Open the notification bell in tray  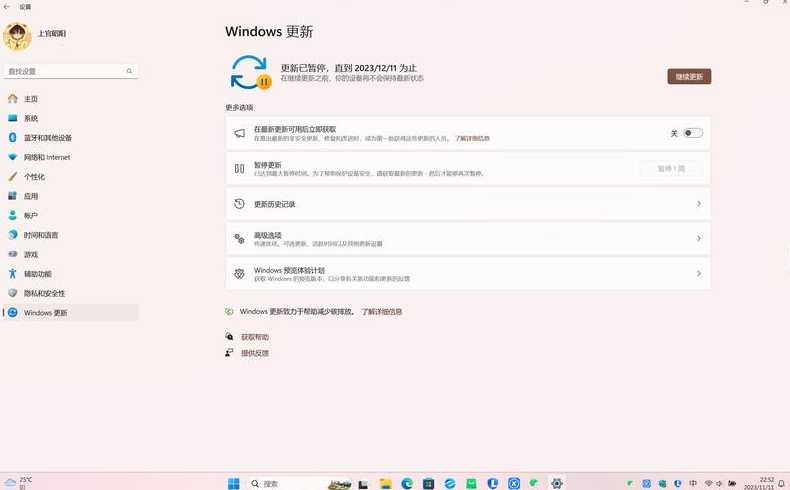click(x=781, y=483)
